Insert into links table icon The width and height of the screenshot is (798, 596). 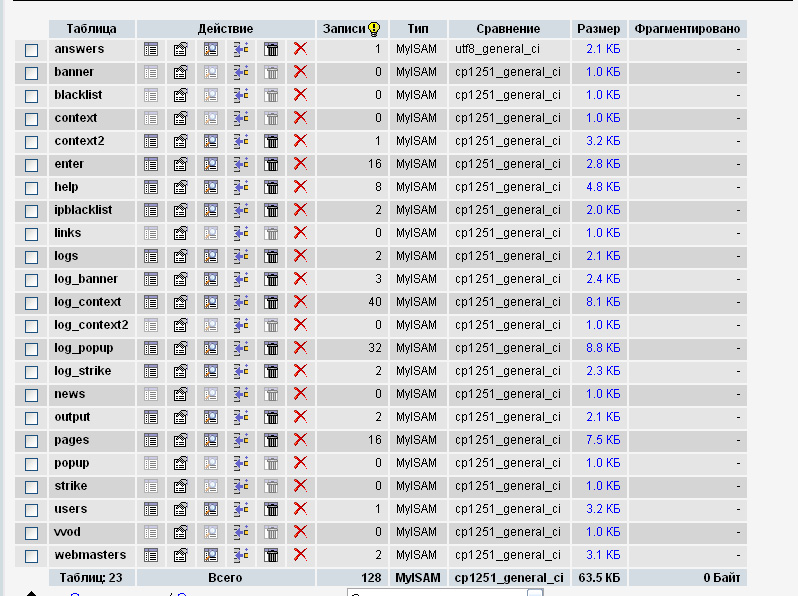click(241, 233)
